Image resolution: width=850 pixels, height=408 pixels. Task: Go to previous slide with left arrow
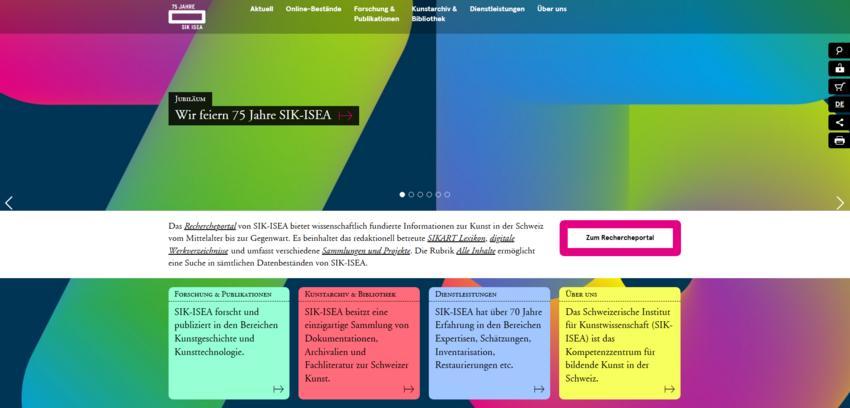tap(9, 203)
